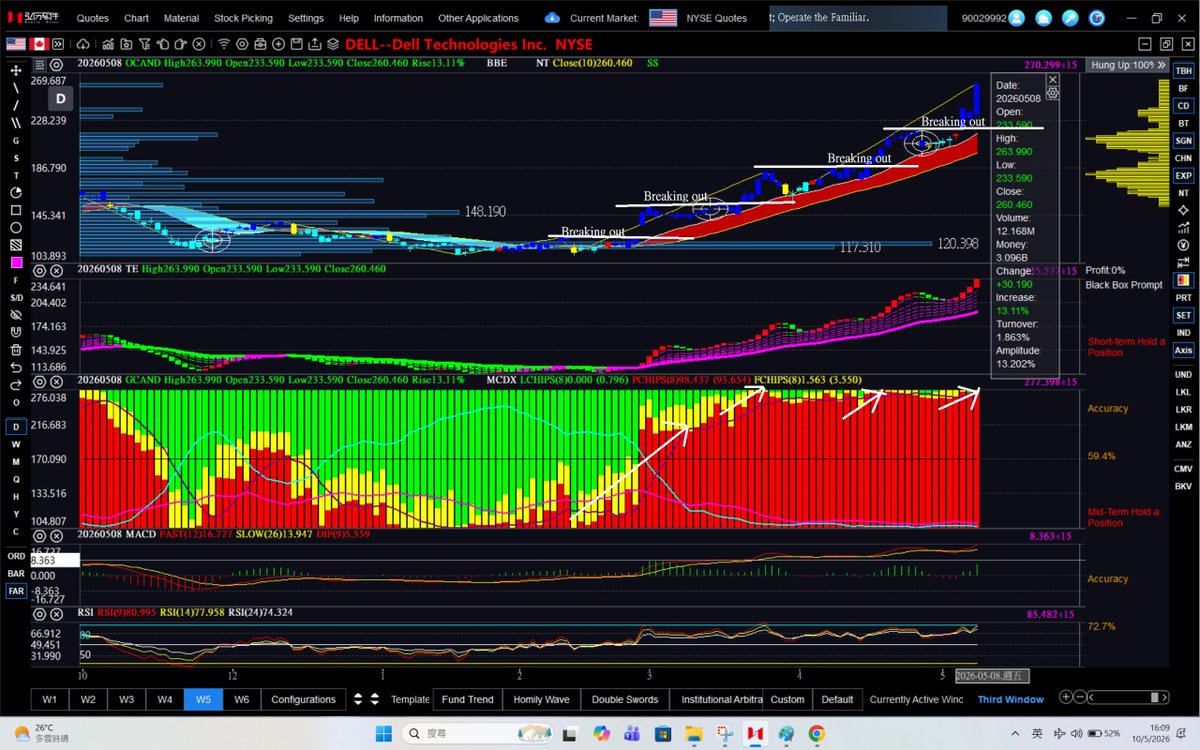Open the TE panel settings hexagon
This screenshot has width=1200, height=750.
pos(40,270)
